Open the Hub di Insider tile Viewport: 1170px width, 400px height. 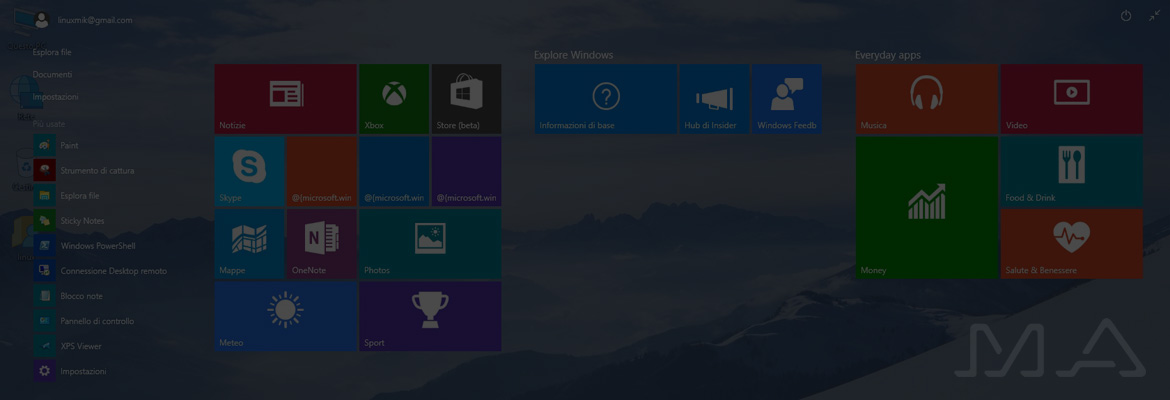point(714,99)
